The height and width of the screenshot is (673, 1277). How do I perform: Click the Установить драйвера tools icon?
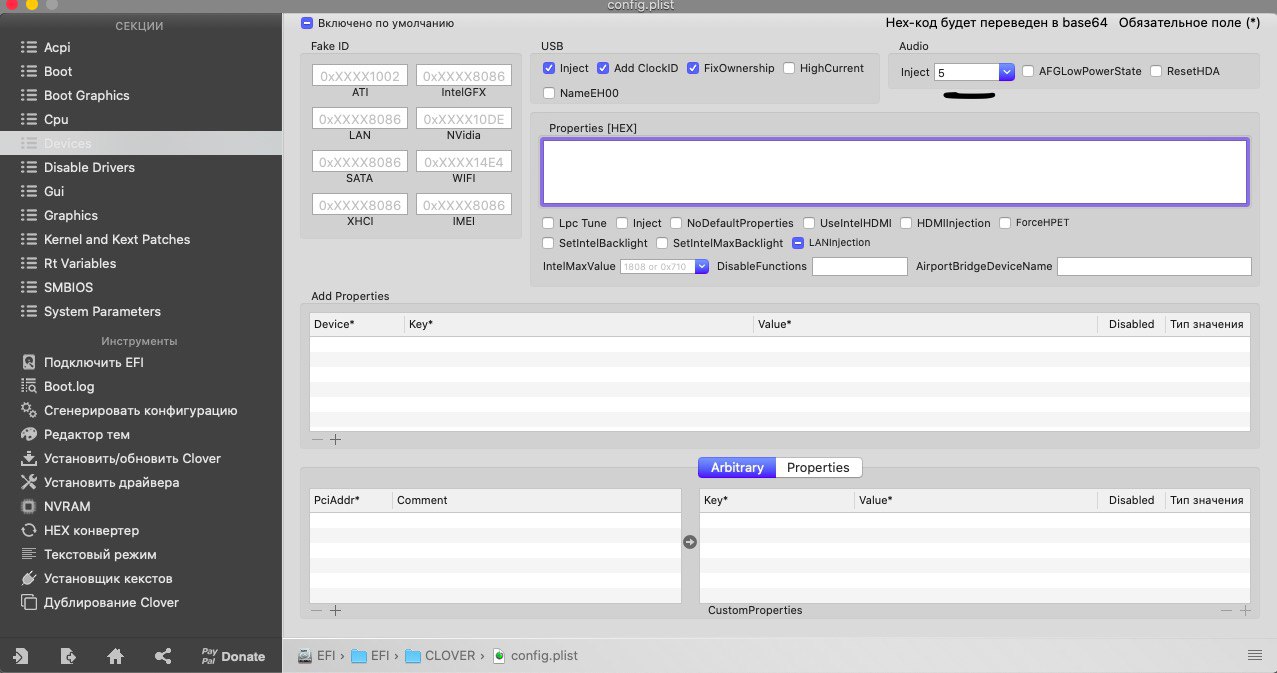point(28,482)
